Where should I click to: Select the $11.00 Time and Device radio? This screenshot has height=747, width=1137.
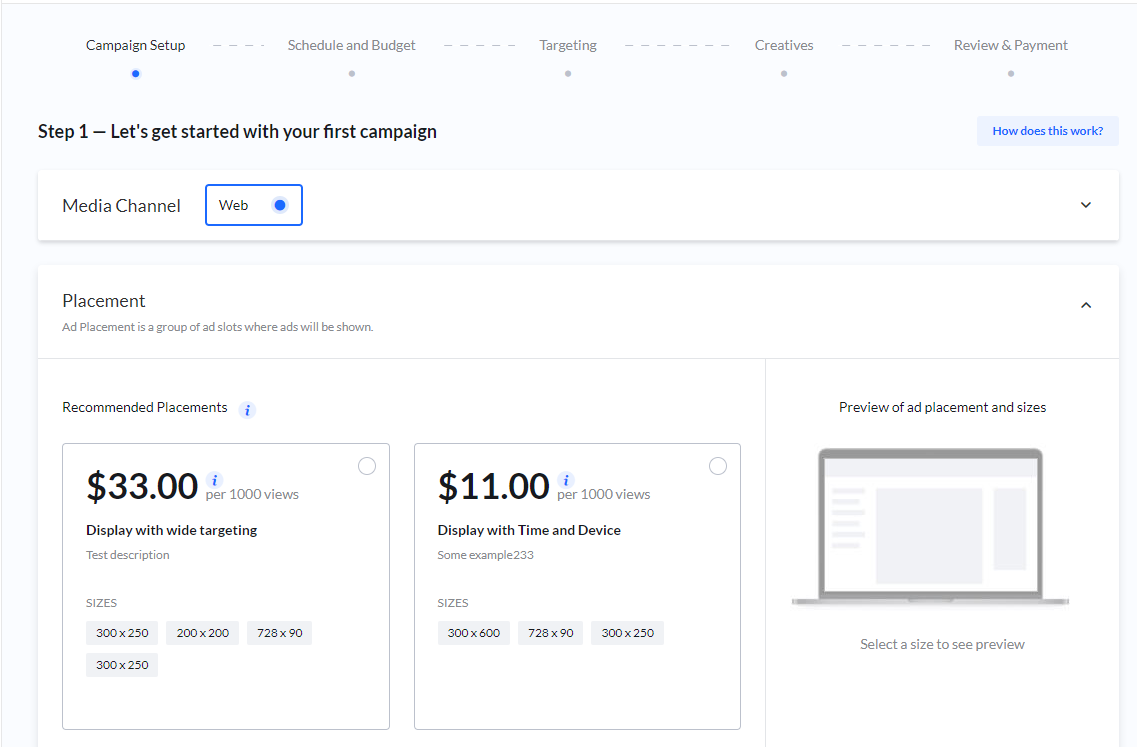pyautogui.click(x=718, y=466)
